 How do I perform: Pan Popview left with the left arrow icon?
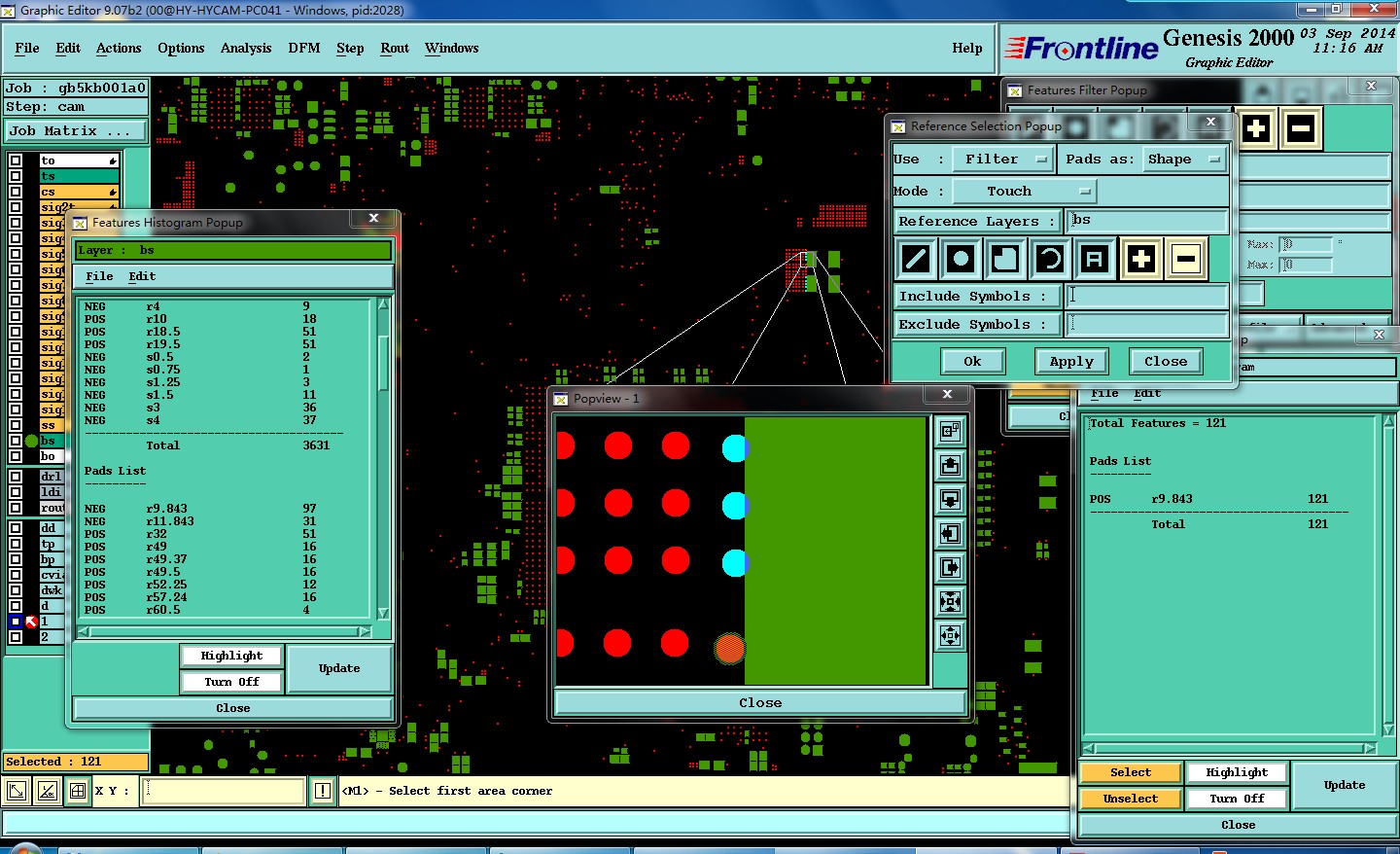coord(950,533)
